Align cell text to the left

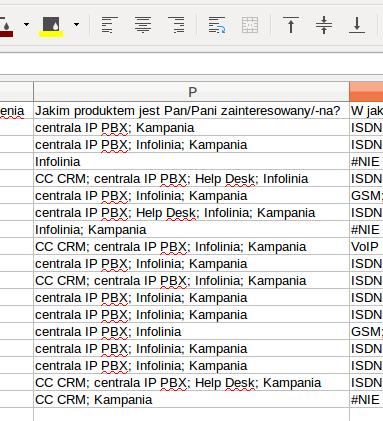point(109,25)
